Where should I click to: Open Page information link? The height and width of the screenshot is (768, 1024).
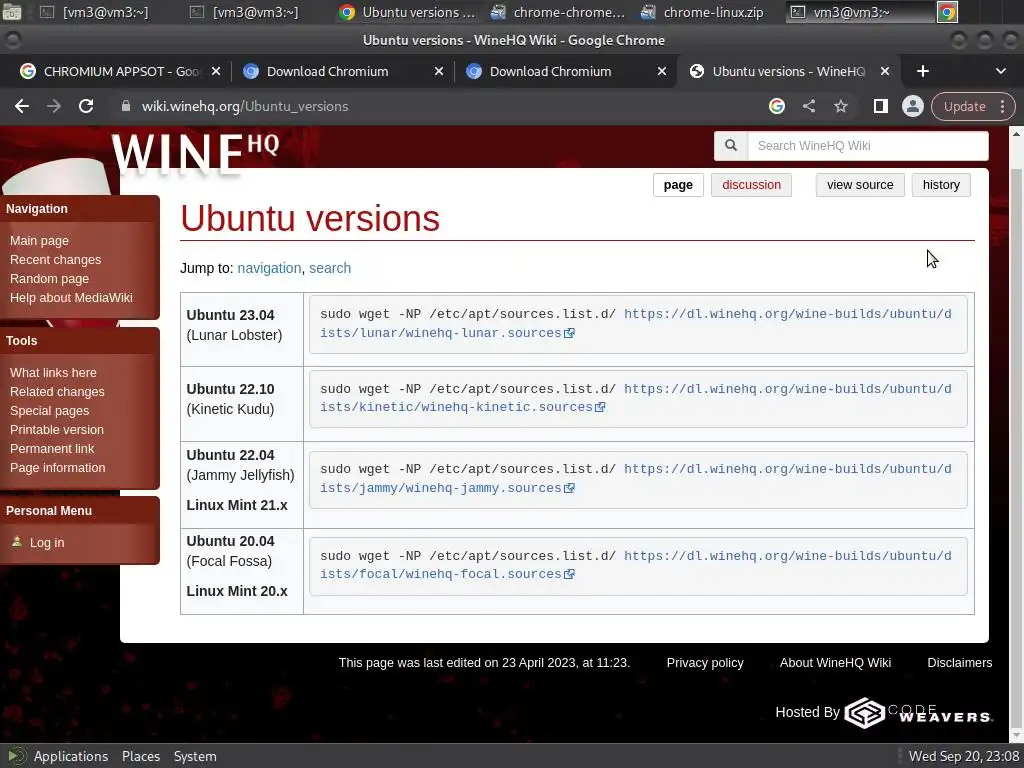tap(57, 468)
